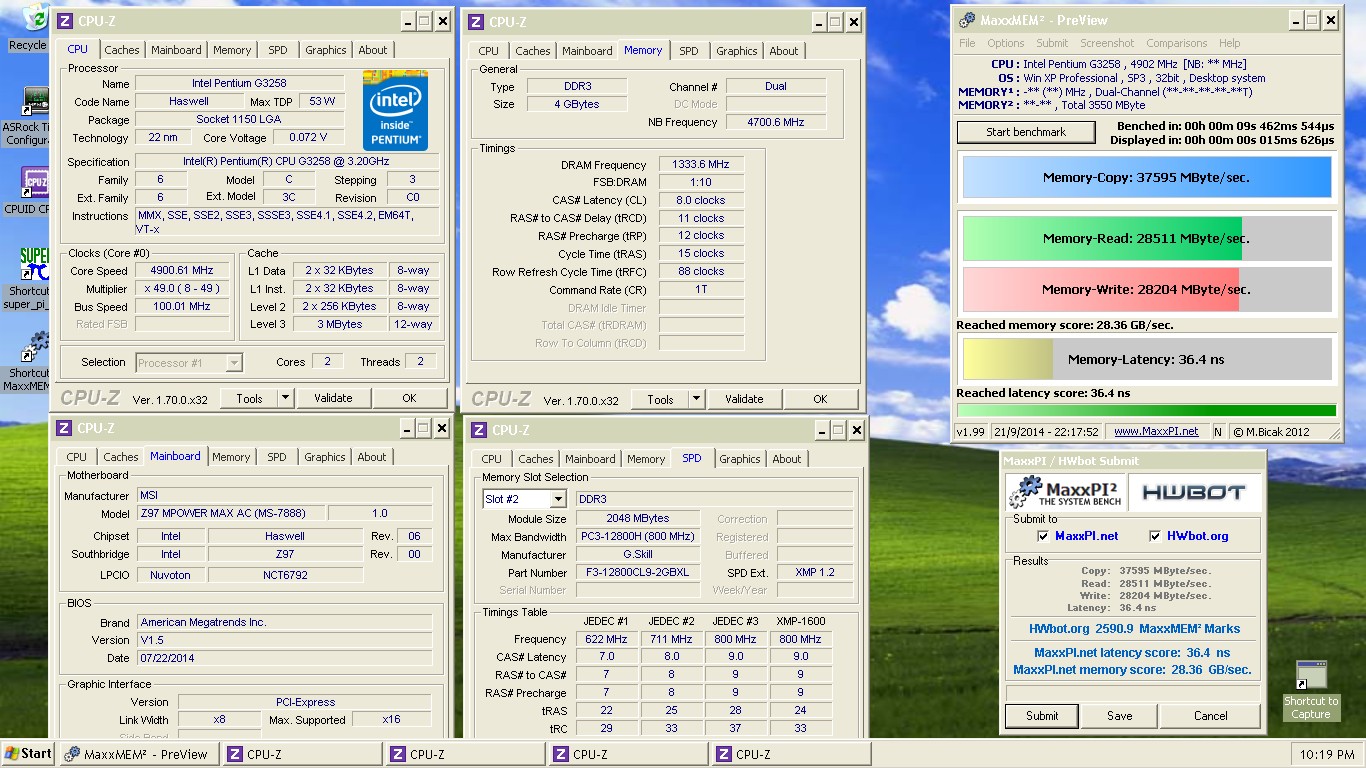Open the File menu in MaxxMEM²

pos(967,43)
